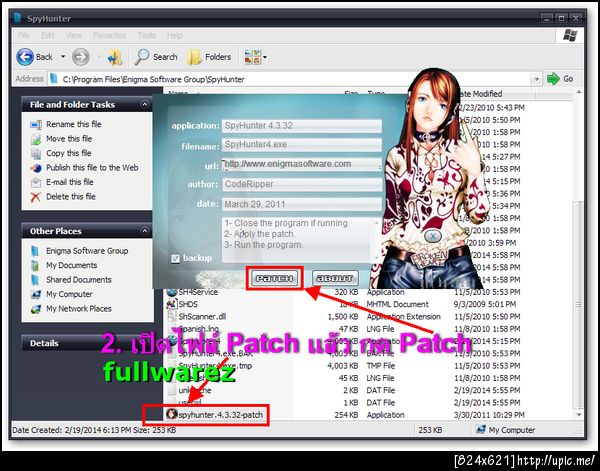The image size is (600, 471).
Task: Collapse the File and Folder Tasks panel
Action: point(144,104)
